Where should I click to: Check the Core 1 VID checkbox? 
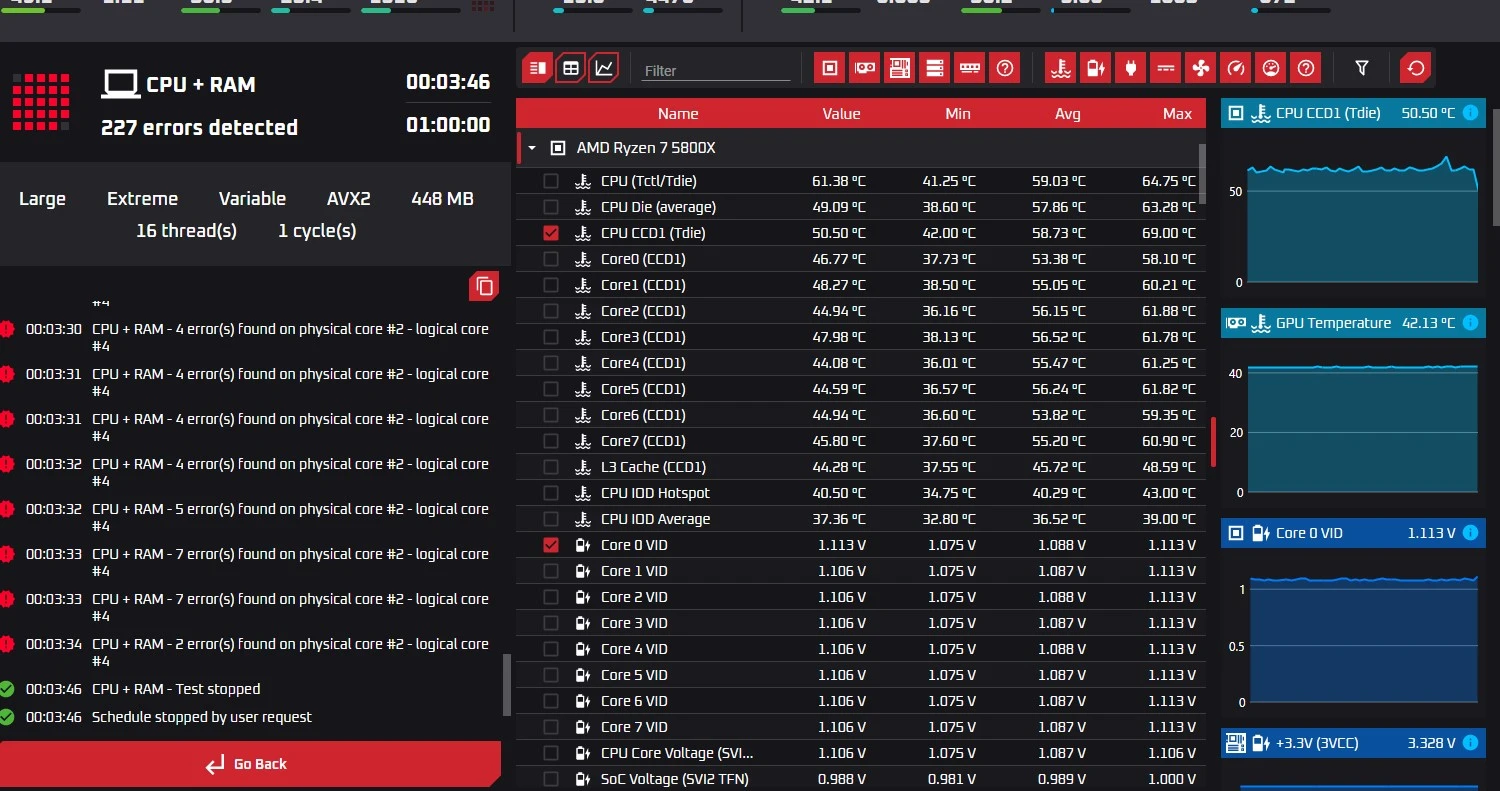(551, 571)
